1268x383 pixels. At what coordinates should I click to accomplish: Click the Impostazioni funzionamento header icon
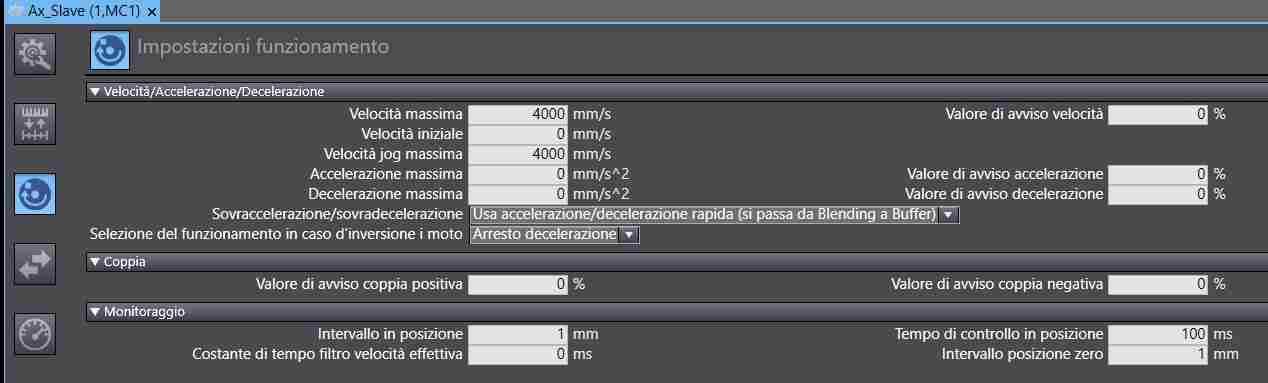point(110,48)
